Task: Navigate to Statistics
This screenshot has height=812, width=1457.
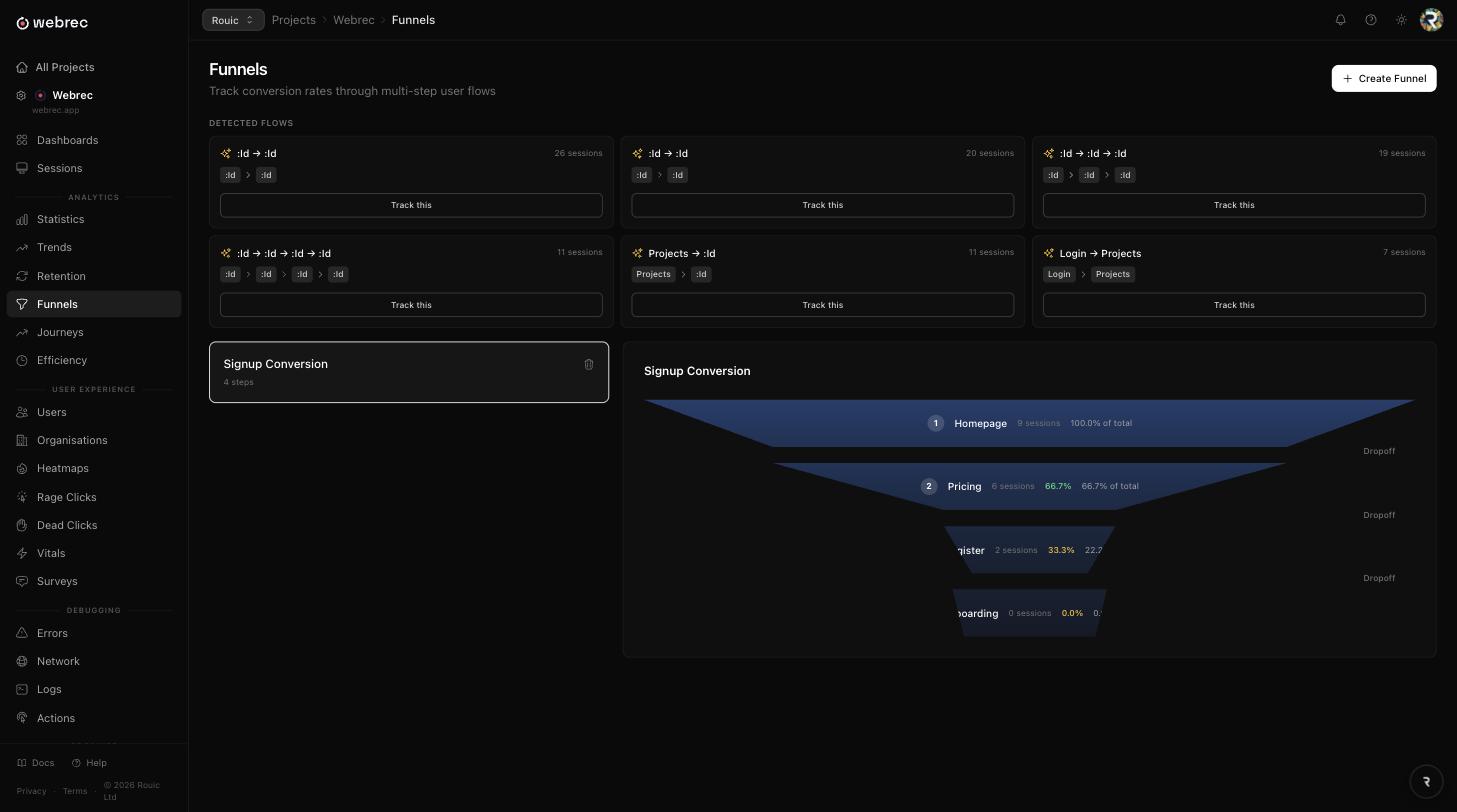Action: [94, 219]
